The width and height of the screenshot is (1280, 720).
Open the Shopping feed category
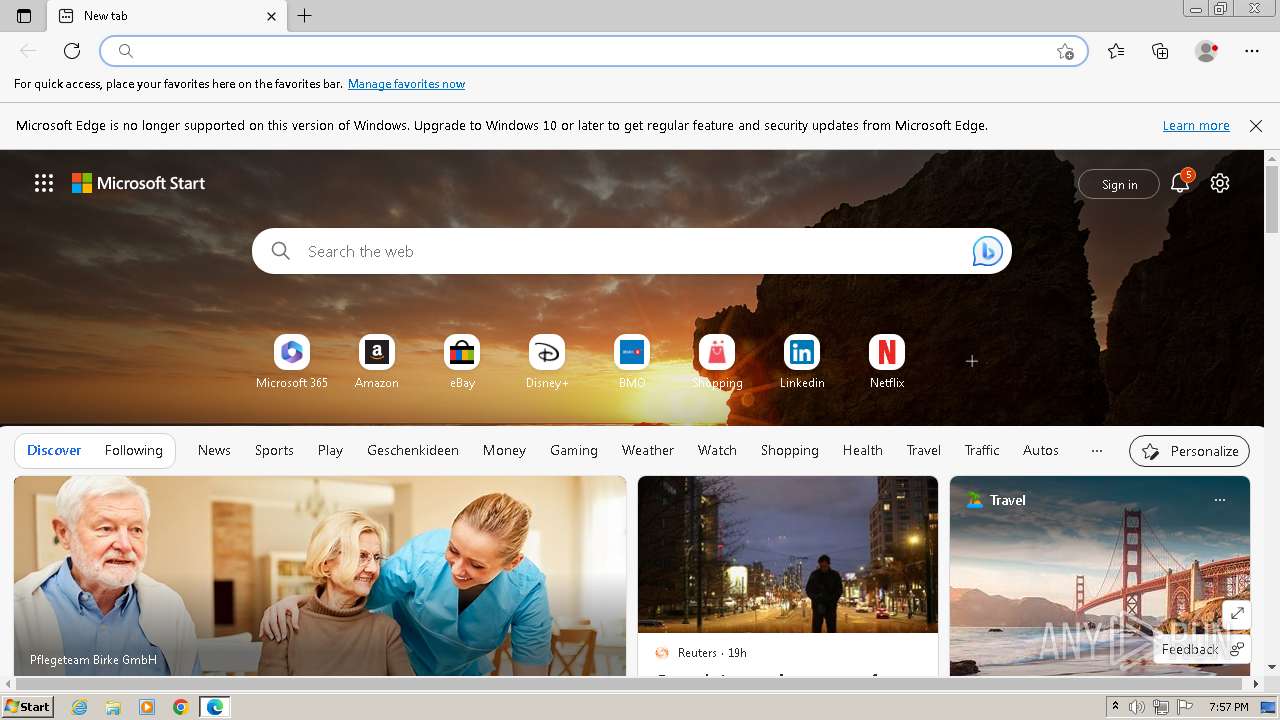tap(790, 451)
